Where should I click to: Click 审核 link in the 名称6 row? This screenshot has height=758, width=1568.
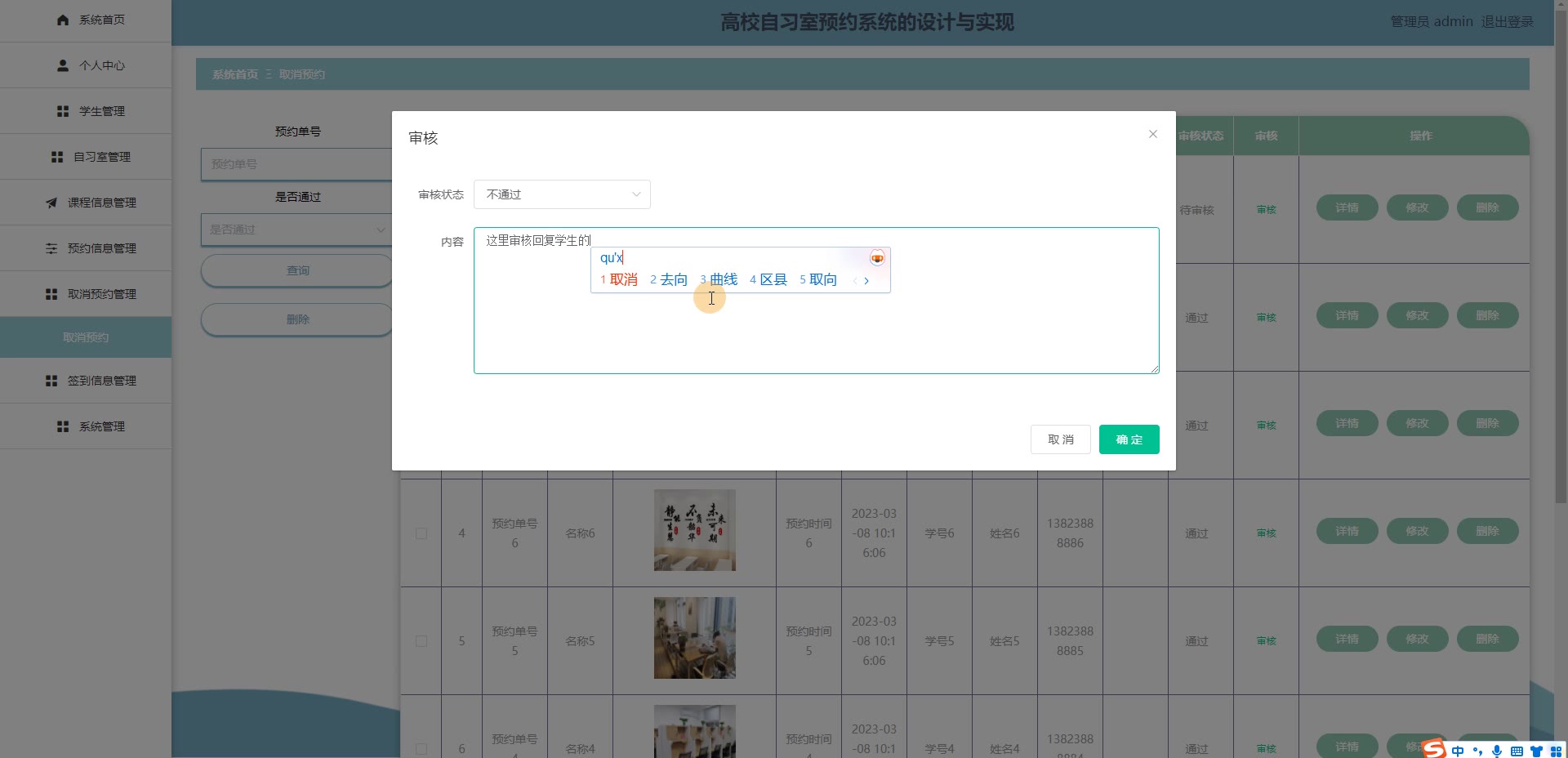[x=1267, y=533]
